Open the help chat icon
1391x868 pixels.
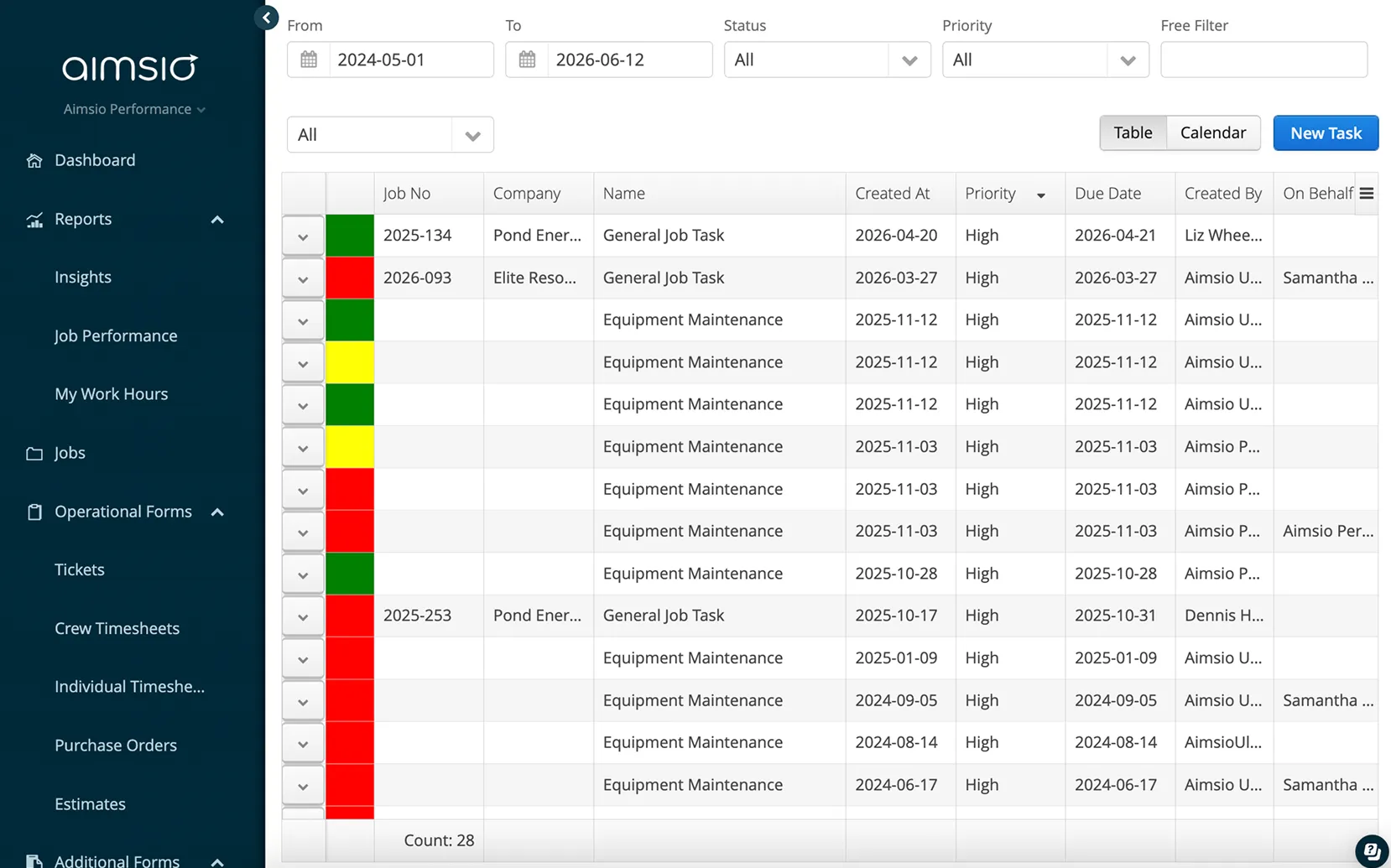(x=1372, y=850)
